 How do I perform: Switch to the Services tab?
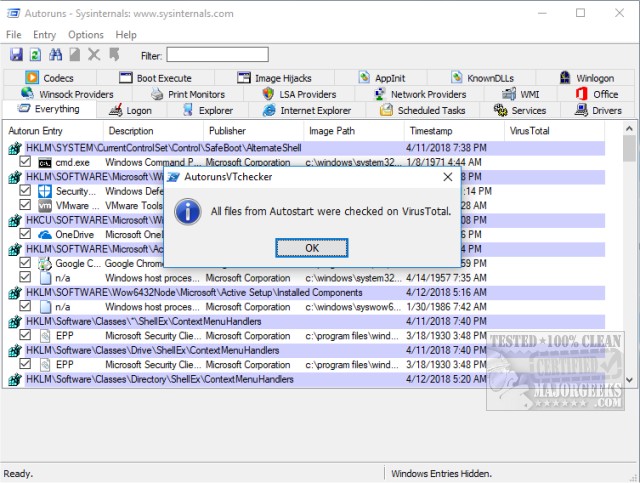tap(520, 111)
